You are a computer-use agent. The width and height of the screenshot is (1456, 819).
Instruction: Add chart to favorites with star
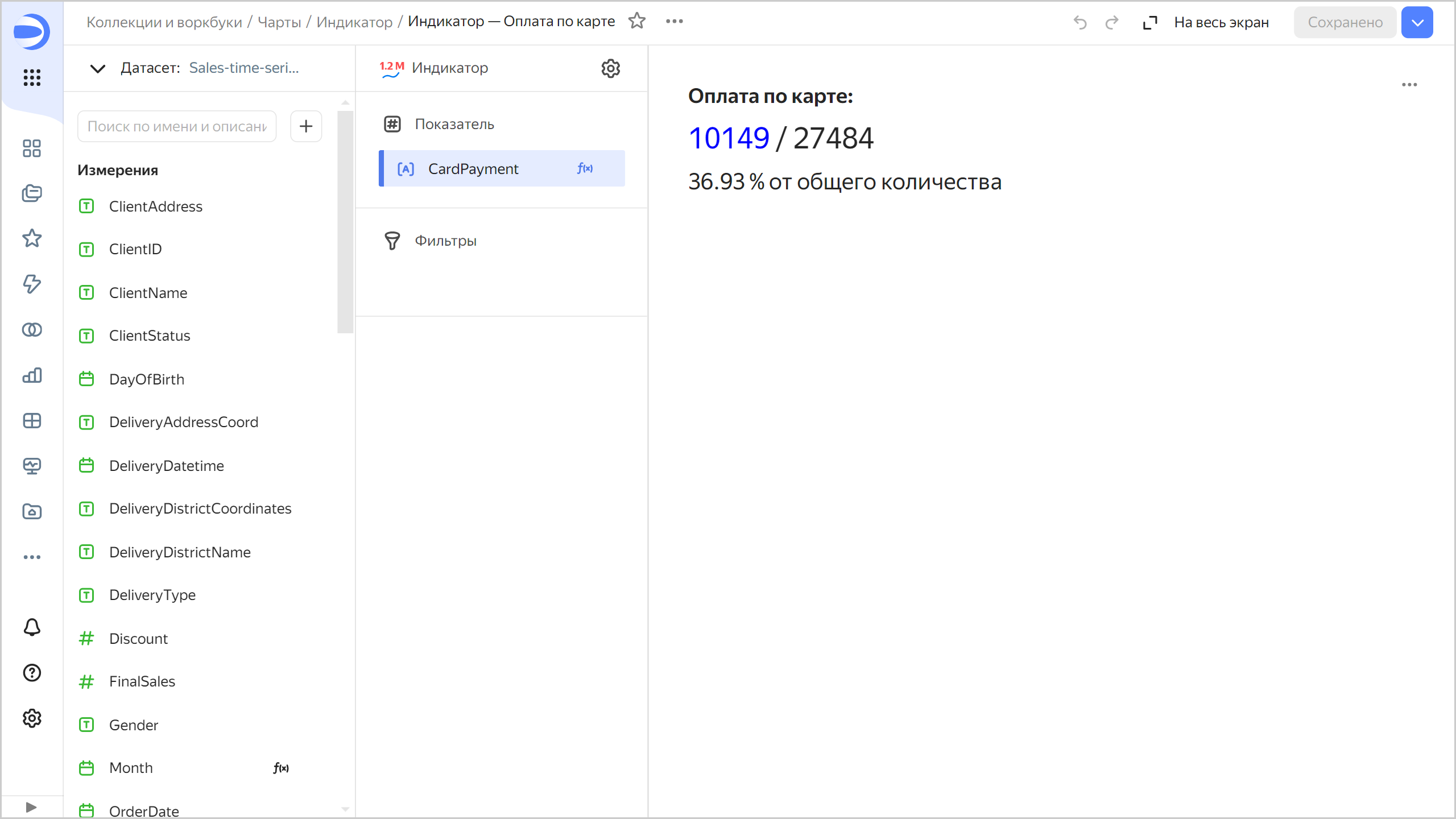coord(637,22)
